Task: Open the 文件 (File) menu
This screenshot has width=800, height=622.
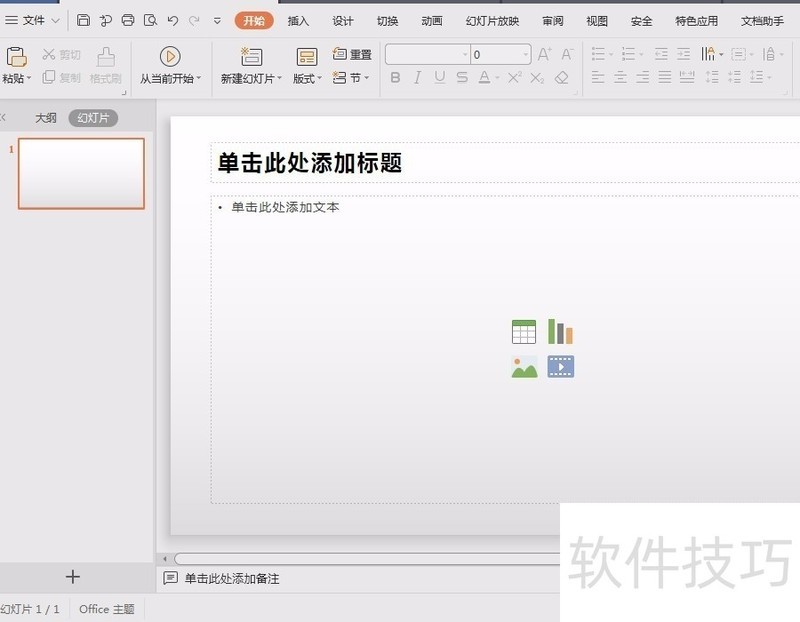Action: (x=32, y=20)
